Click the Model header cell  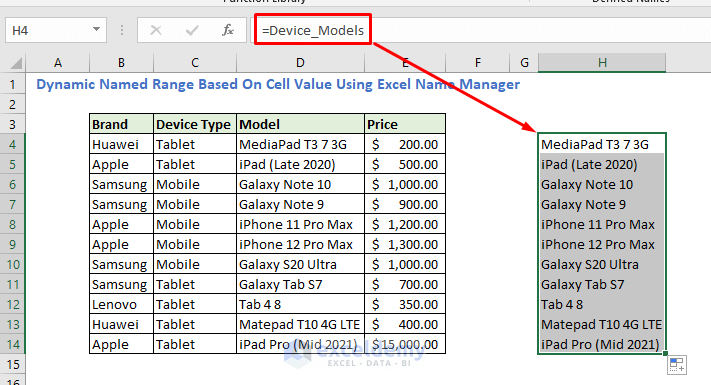pos(300,124)
